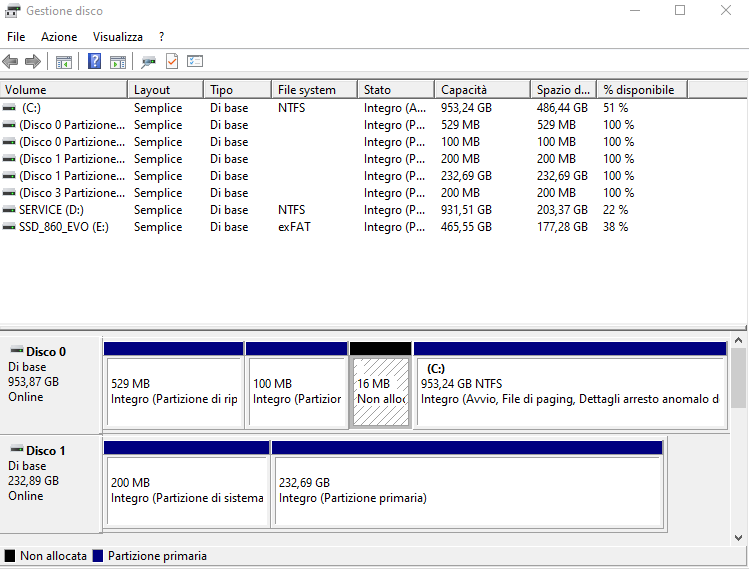Screen dimensions: 749x569
Task: Click the 486,44 GB free space cell
Action: (x=562, y=108)
